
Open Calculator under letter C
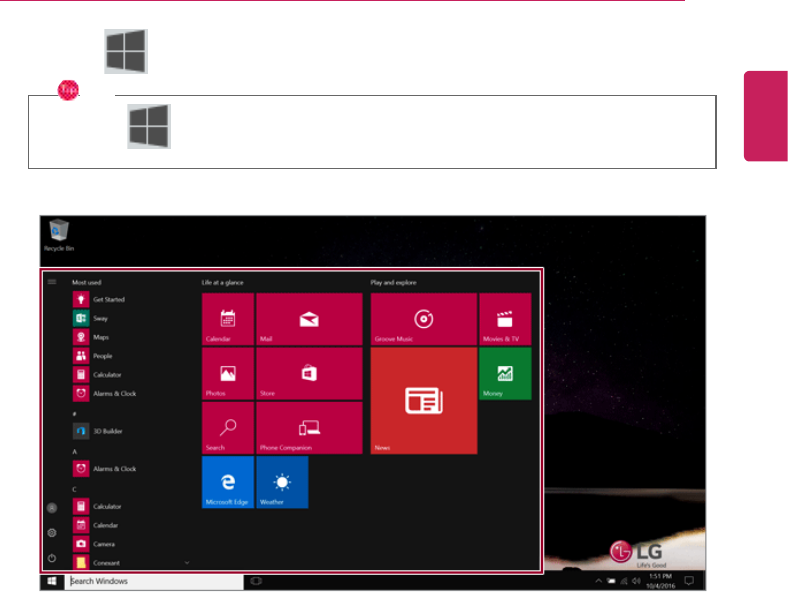click(x=97, y=506)
